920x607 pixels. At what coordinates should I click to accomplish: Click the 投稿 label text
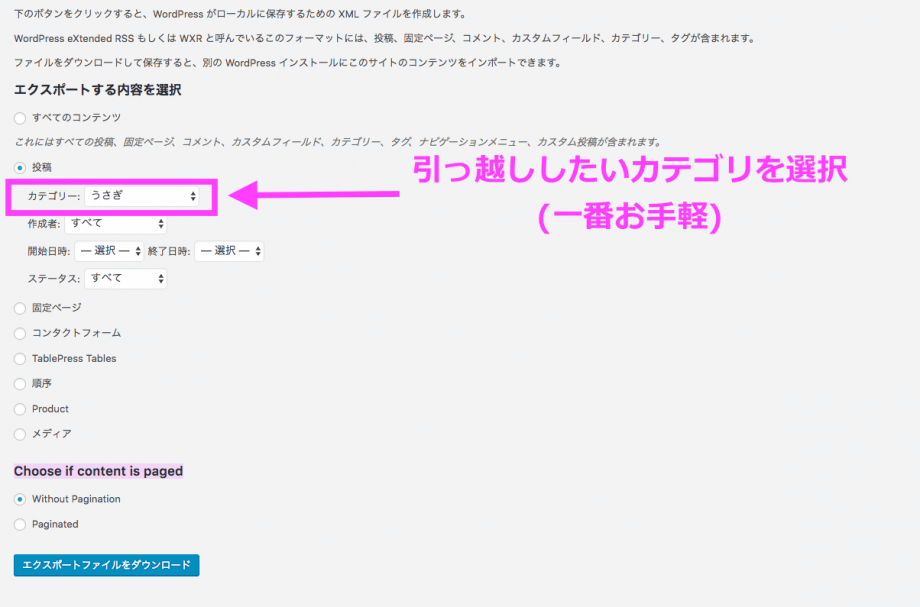[42, 168]
